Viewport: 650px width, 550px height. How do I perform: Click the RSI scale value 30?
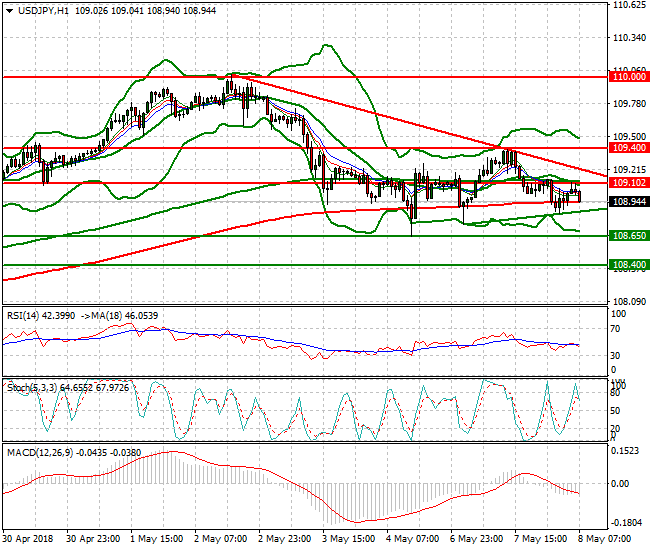tap(616, 356)
